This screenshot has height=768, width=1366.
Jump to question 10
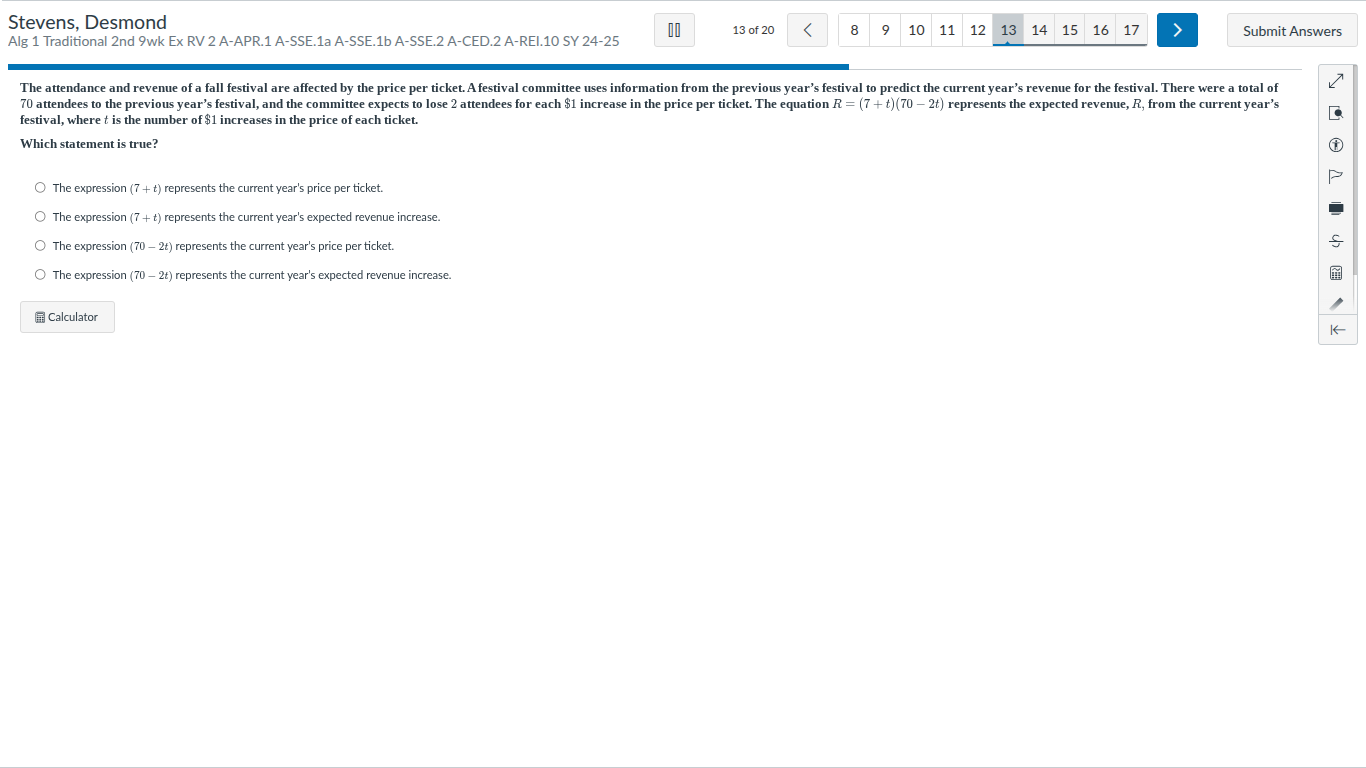click(x=916, y=30)
